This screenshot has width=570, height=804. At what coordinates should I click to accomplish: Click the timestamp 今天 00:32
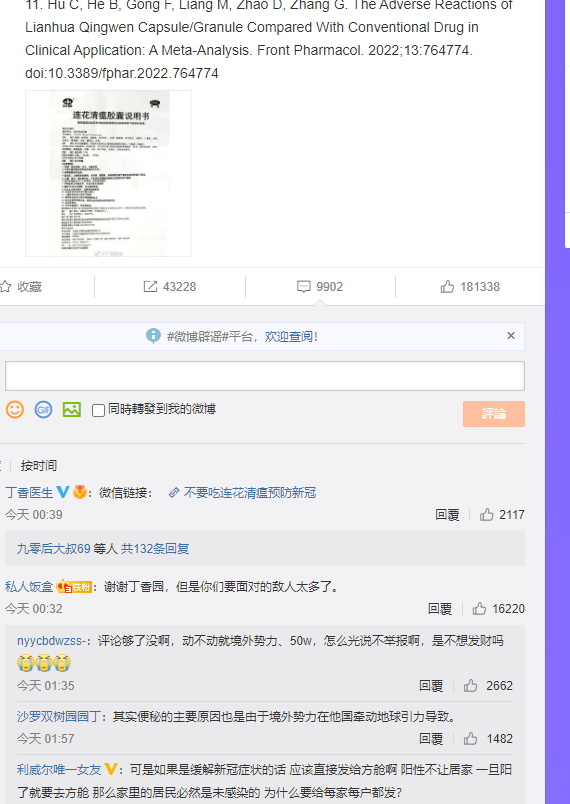pos(34,609)
